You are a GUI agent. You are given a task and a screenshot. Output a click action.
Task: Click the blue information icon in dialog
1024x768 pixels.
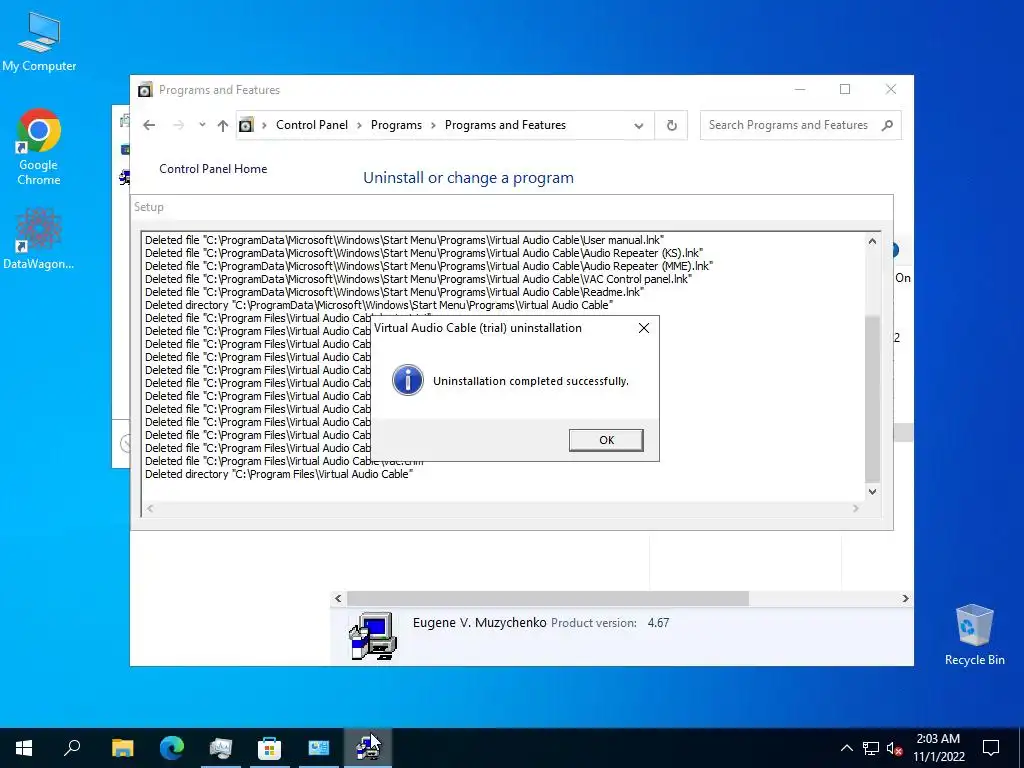[408, 381]
